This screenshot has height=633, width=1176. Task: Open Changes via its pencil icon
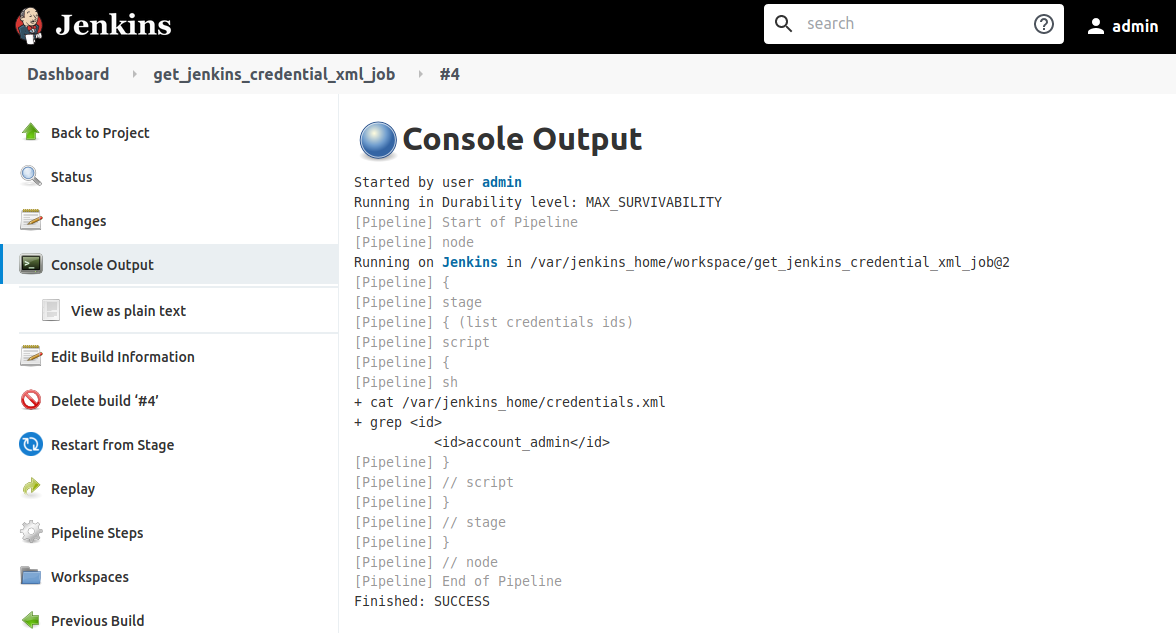coord(30,220)
